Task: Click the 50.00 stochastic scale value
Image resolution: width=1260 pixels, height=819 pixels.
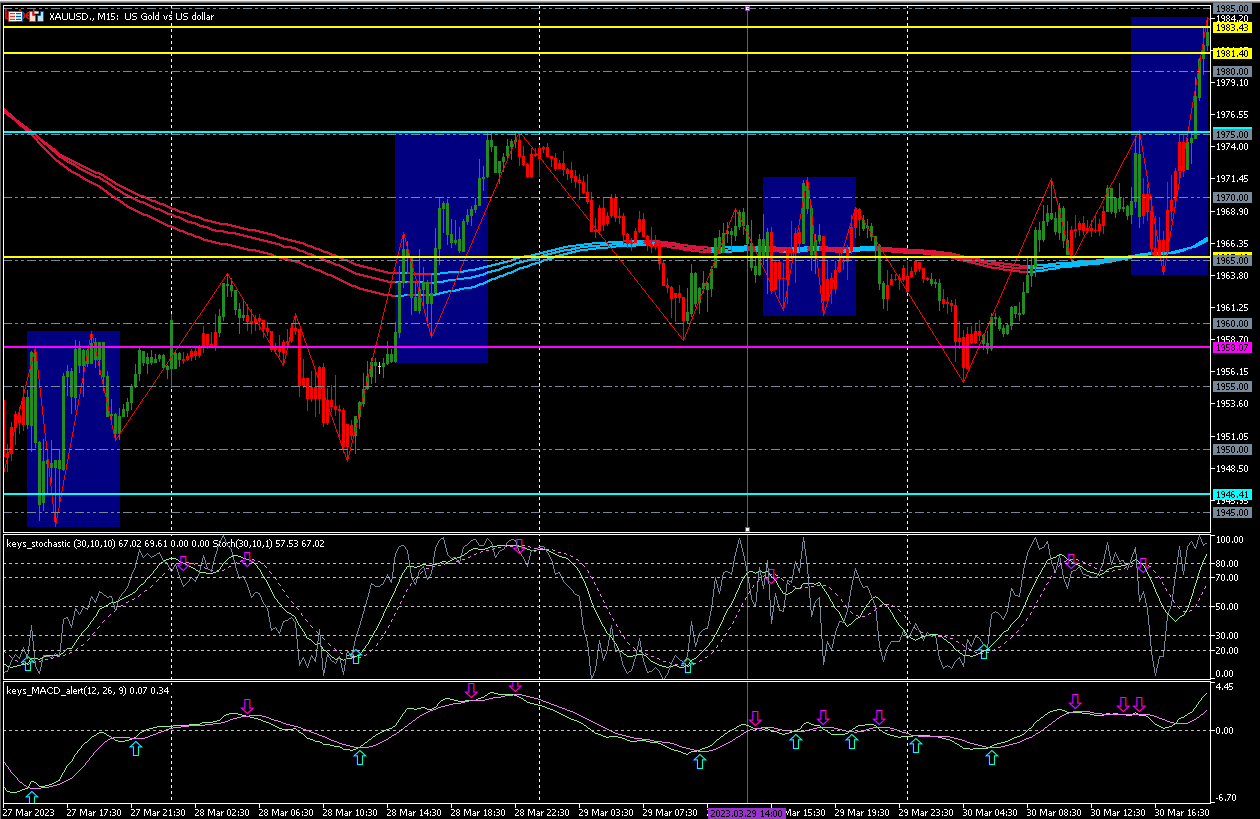Action: pyautogui.click(x=1227, y=606)
